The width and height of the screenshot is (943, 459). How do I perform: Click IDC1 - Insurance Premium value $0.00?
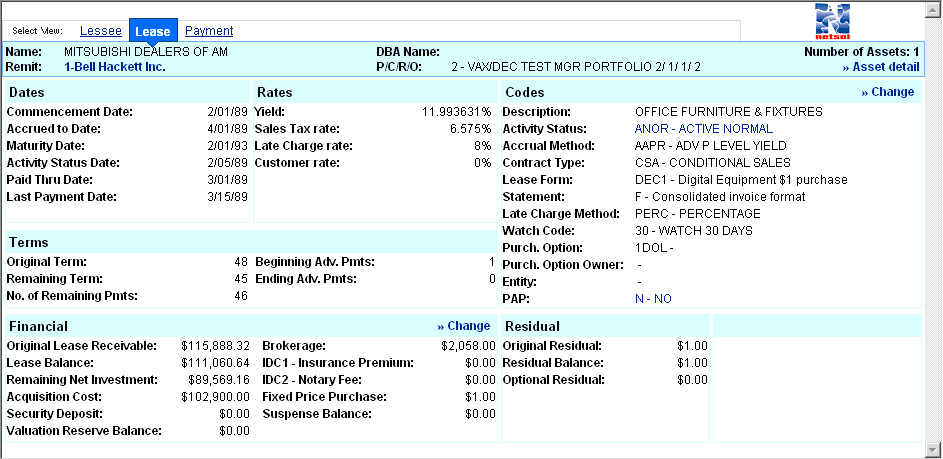coord(481,363)
